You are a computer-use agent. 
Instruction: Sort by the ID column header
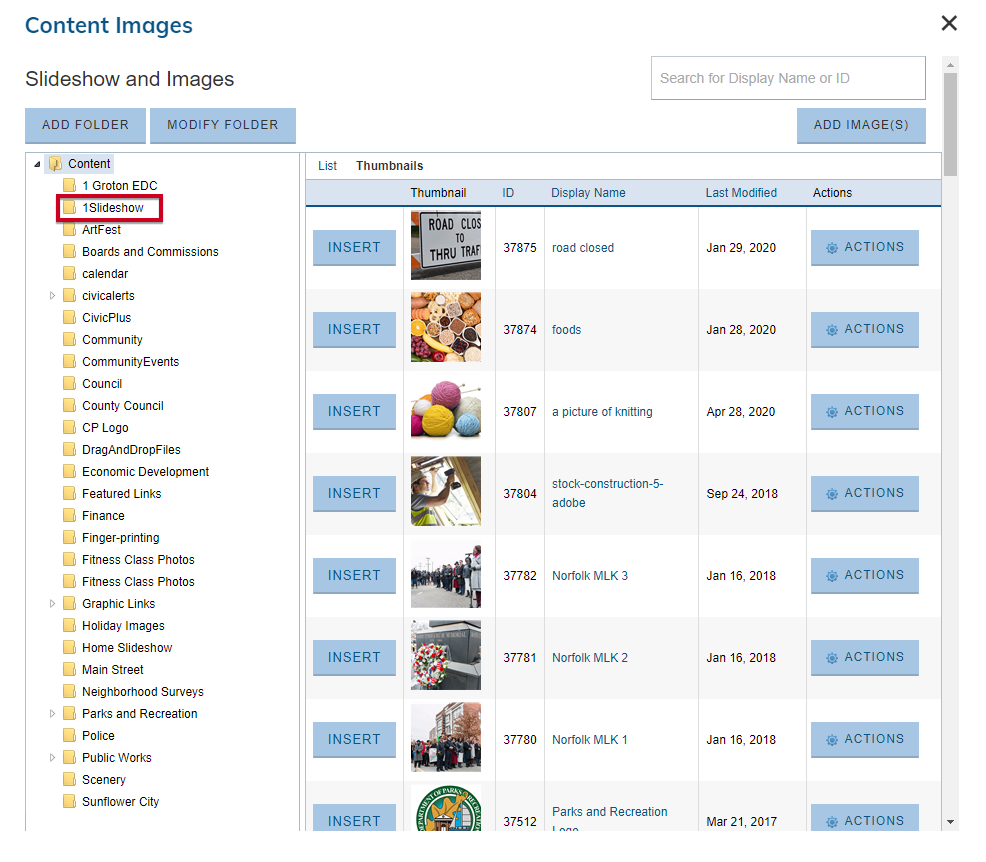508,193
